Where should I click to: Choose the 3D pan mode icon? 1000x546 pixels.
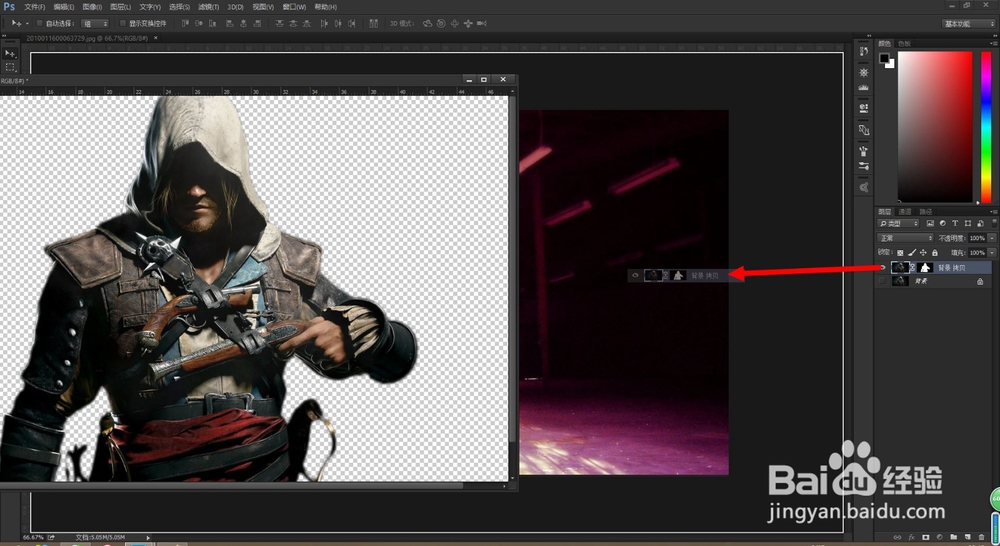pos(454,23)
